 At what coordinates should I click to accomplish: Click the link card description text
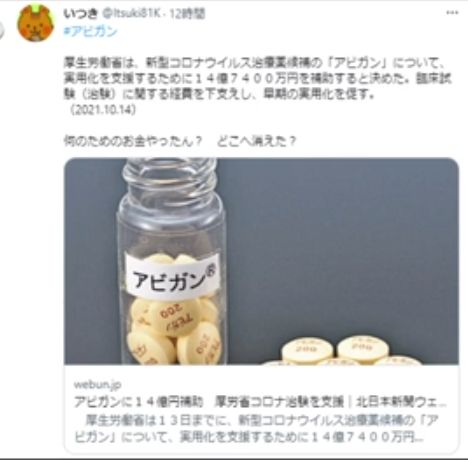[256, 429]
